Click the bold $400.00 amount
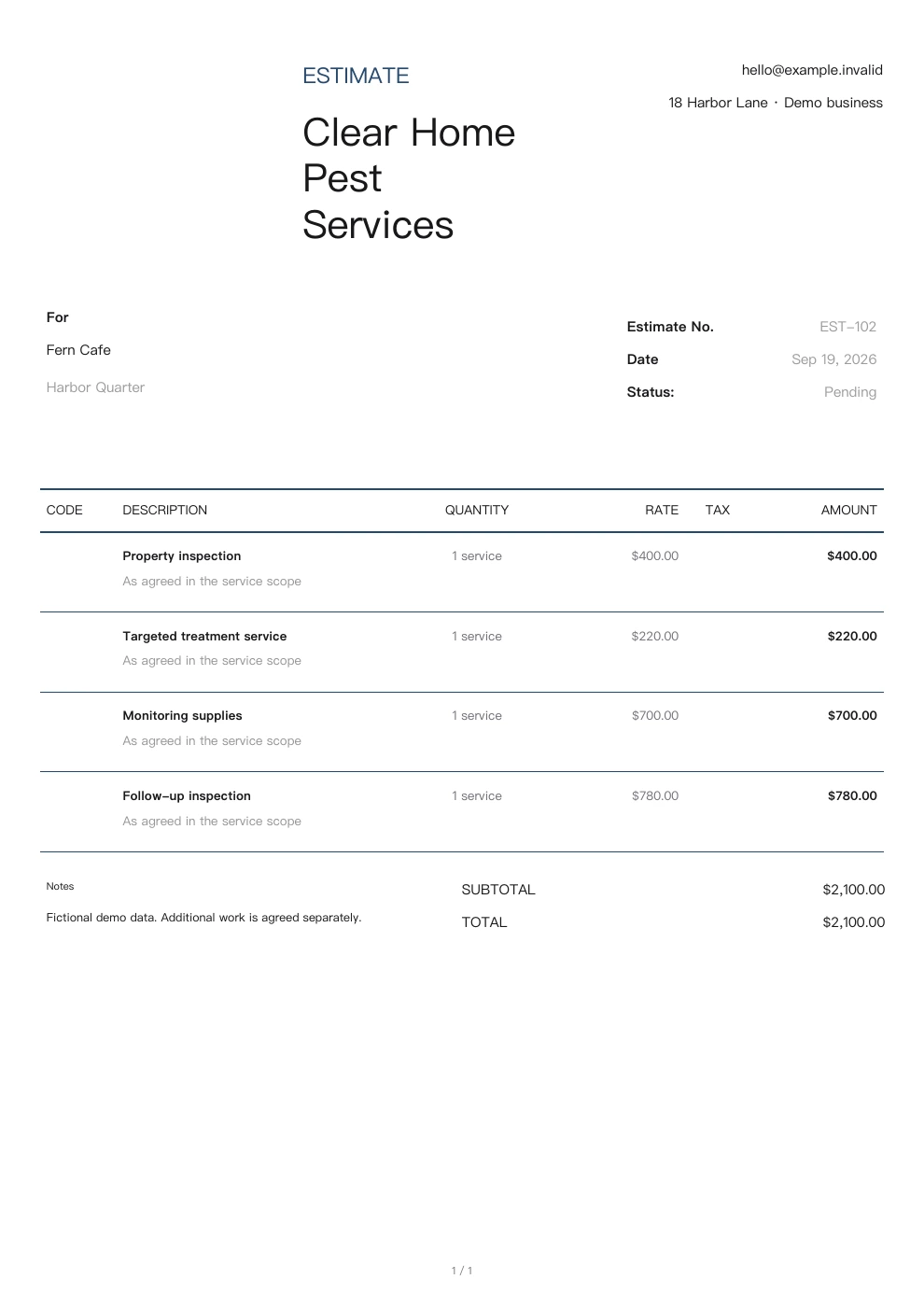 click(852, 555)
